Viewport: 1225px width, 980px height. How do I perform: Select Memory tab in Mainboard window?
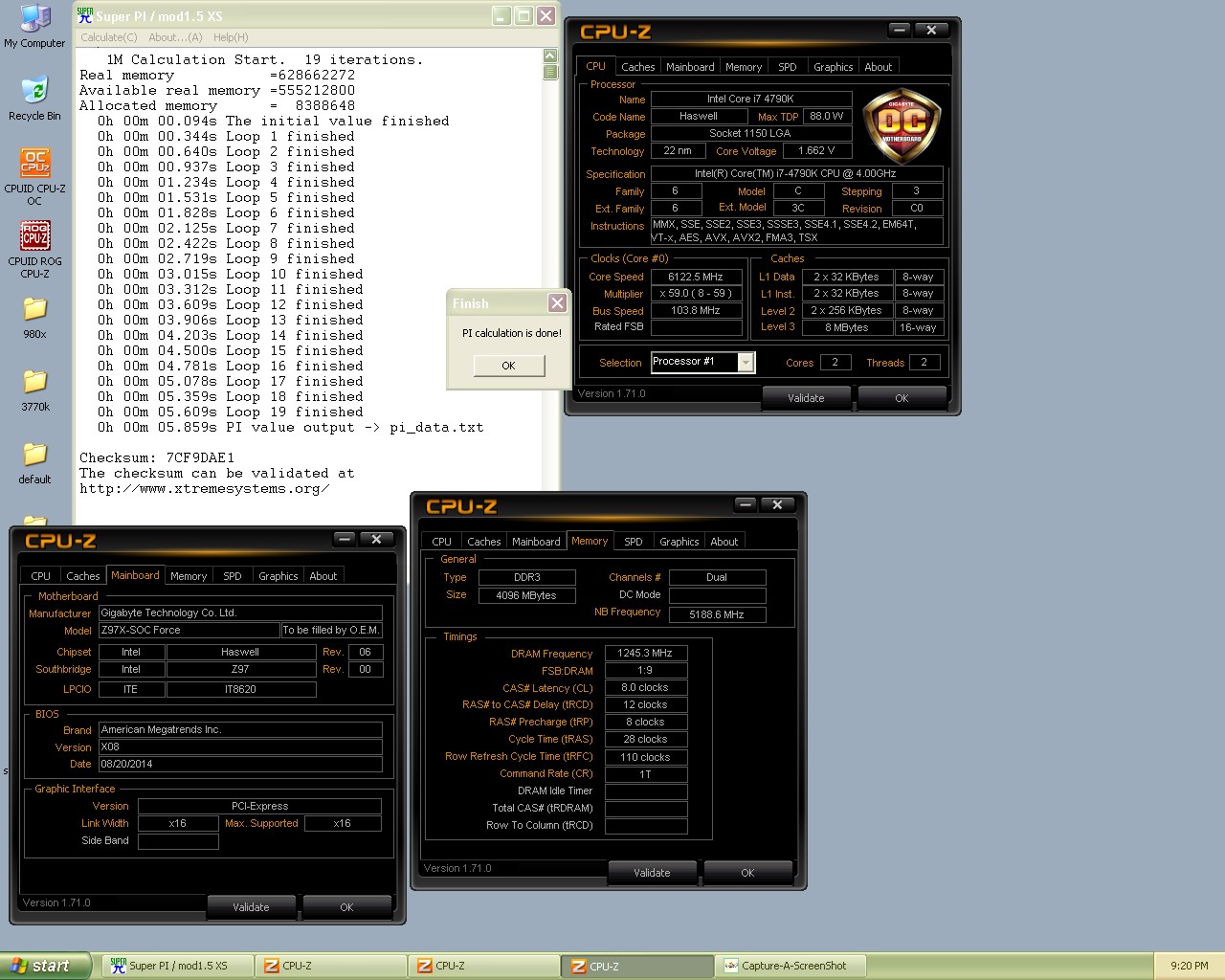(189, 576)
